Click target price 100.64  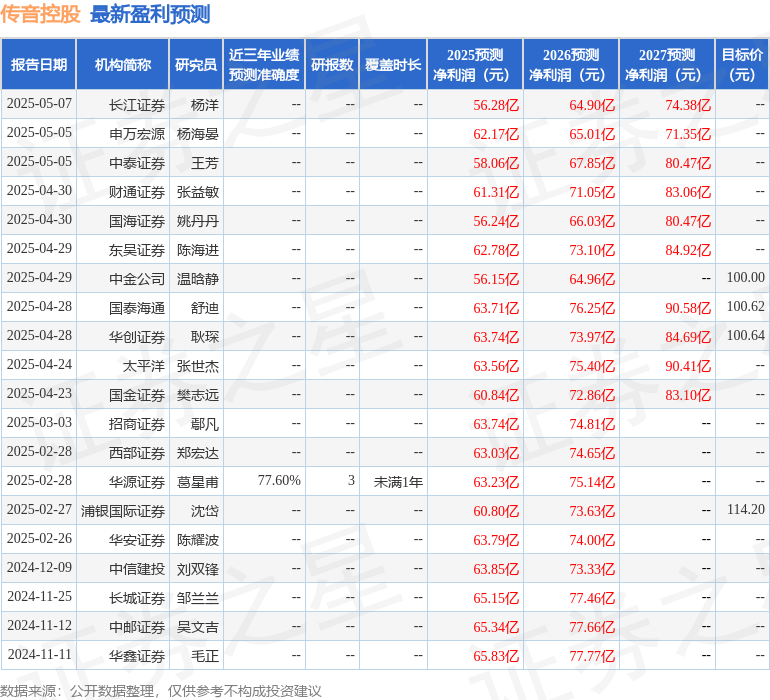pyautogui.click(x=745, y=335)
